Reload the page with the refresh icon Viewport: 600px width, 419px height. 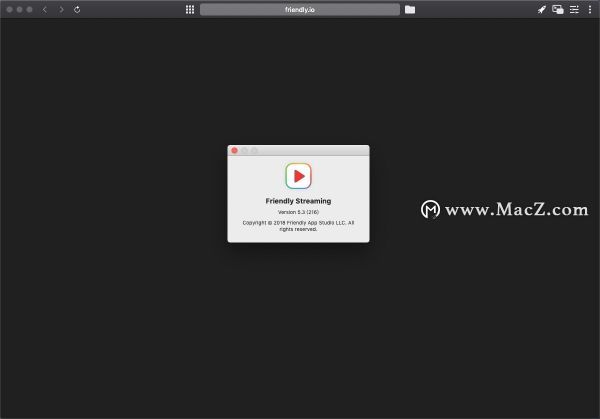click(77, 10)
